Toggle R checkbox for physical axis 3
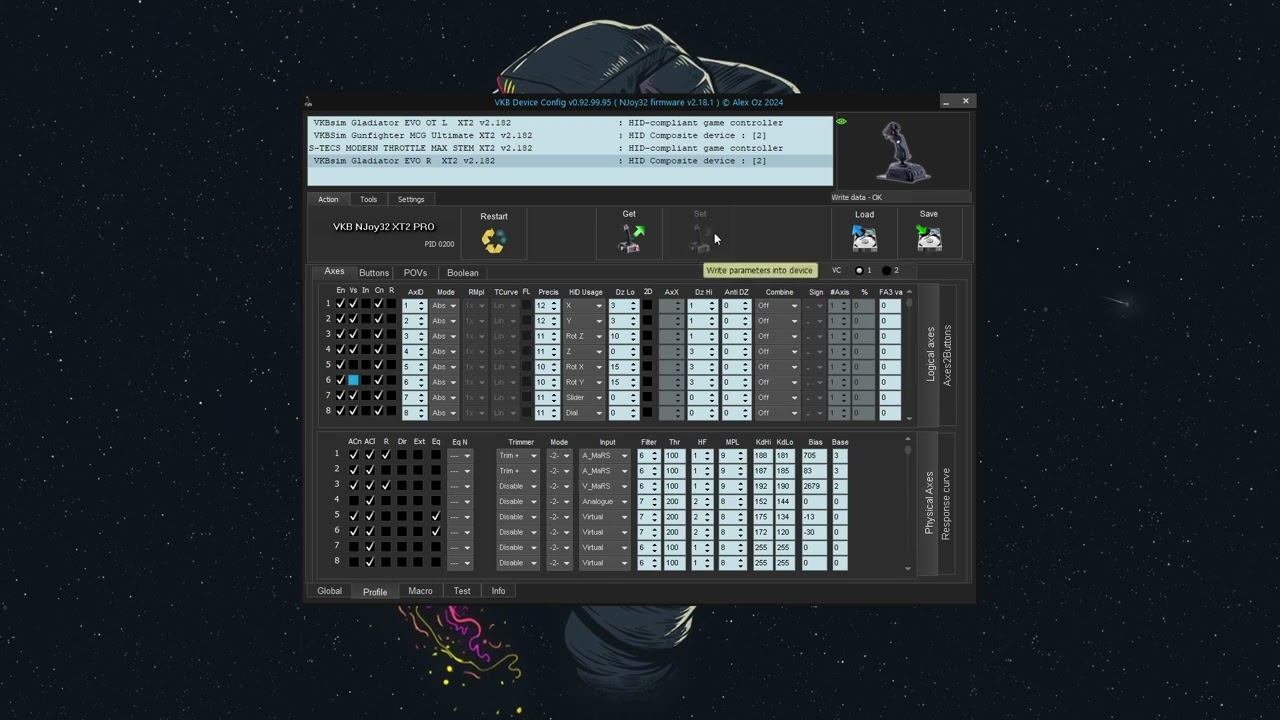This screenshot has width=1280, height=720. [386, 485]
